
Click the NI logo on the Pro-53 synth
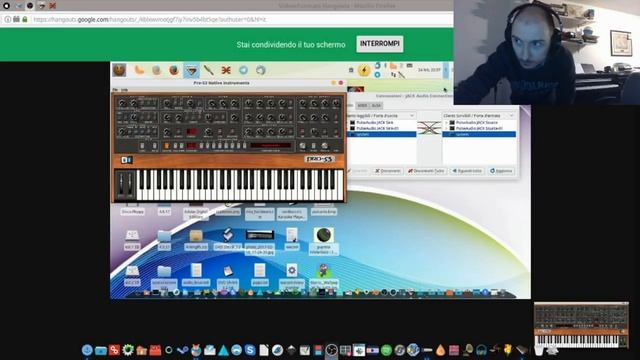pos(127,160)
